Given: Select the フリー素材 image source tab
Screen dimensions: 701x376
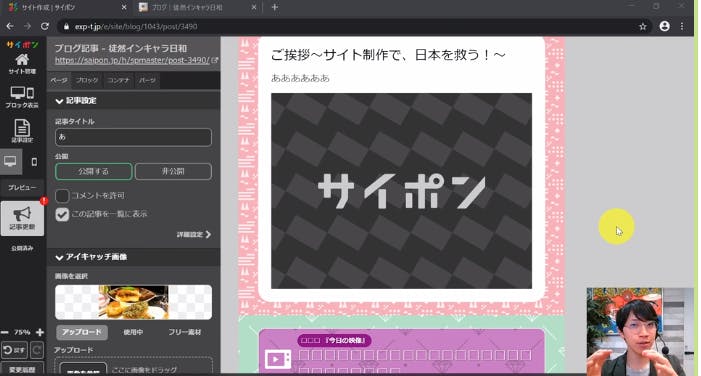Looking at the screenshot, I should click(185, 332).
